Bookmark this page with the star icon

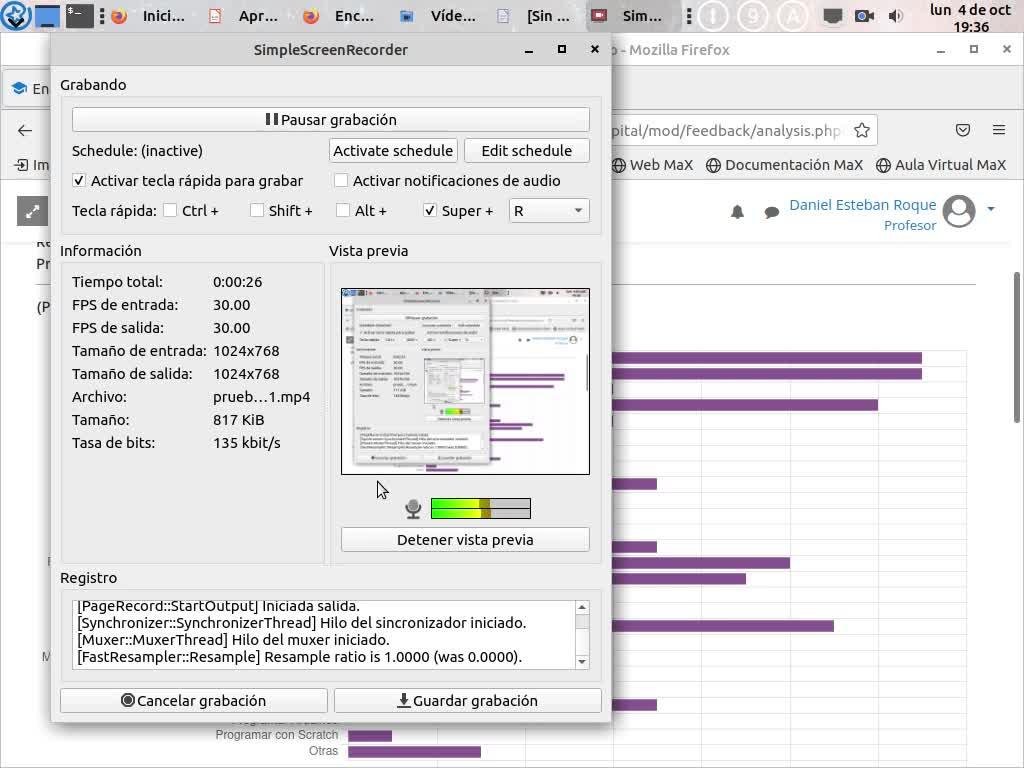(x=862, y=130)
